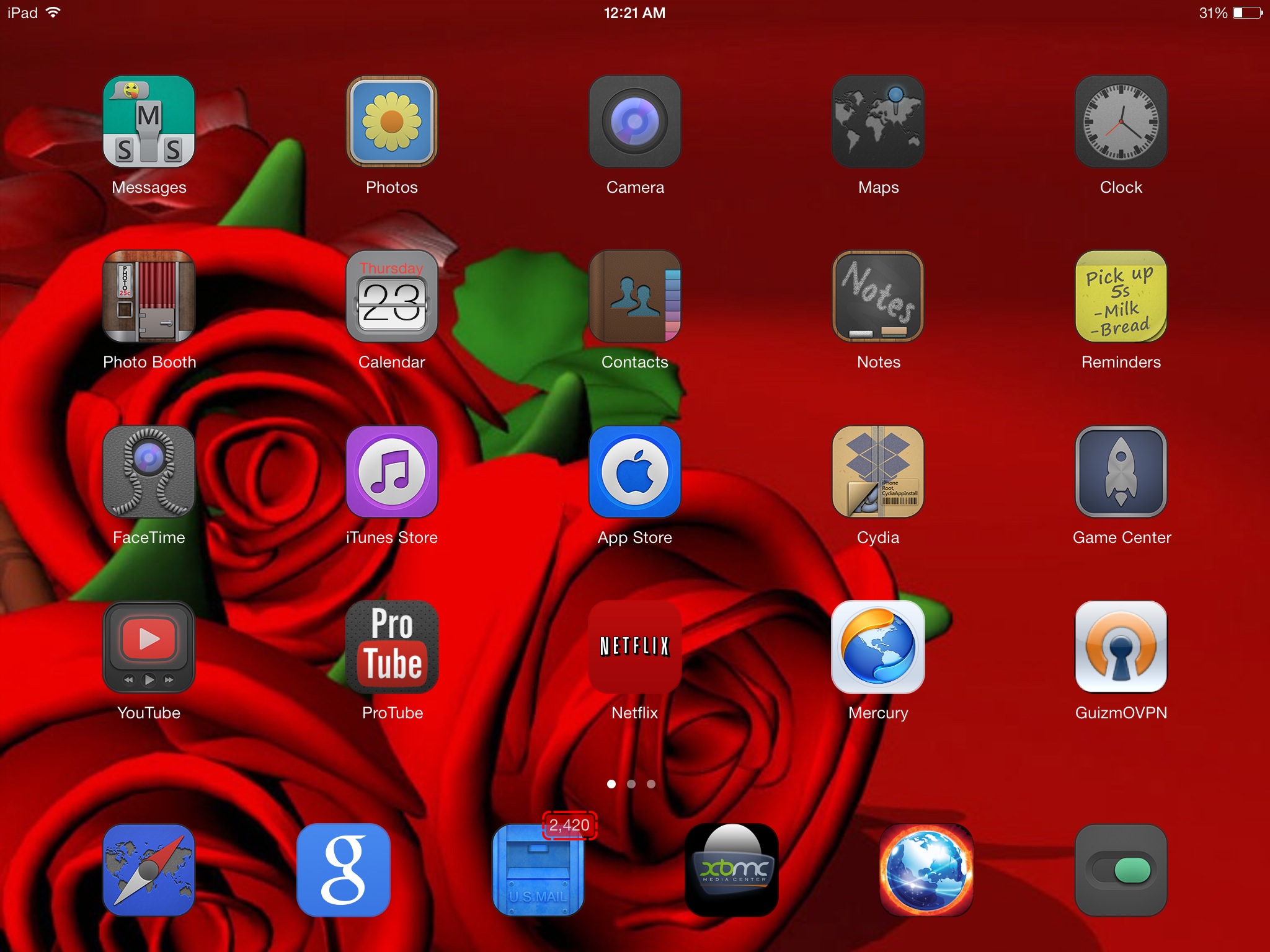This screenshot has height=952, width=1270.
Task: Launch the YouTube app
Action: pos(149,647)
